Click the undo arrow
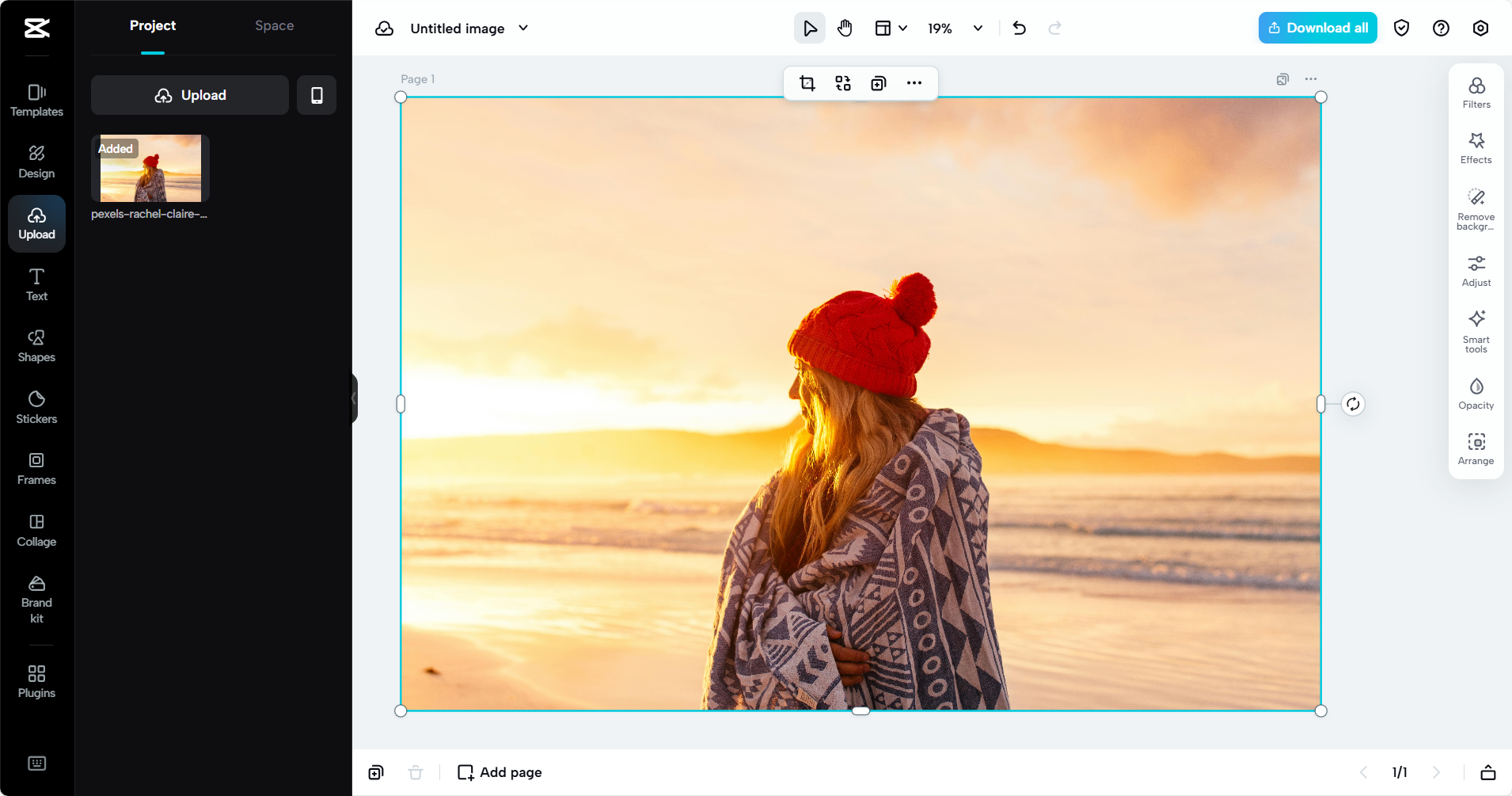Image resolution: width=1512 pixels, height=796 pixels. click(1019, 29)
